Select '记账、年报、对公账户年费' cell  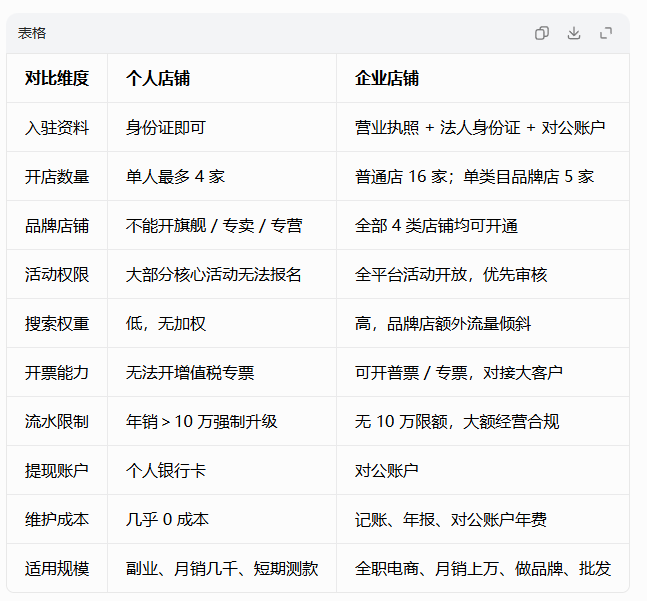(451, 520)
